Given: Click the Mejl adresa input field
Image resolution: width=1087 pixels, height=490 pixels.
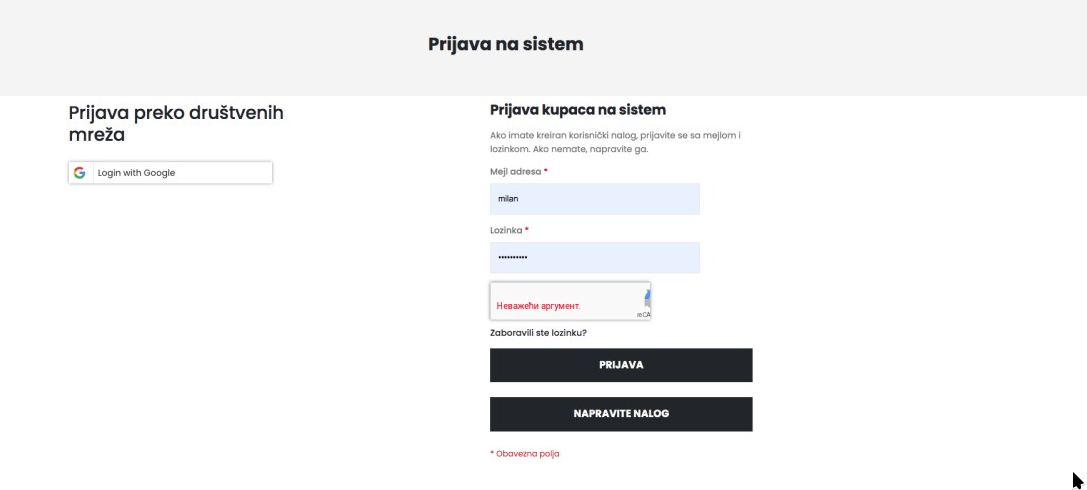Looking at the screenshot, I should (594, 199).
